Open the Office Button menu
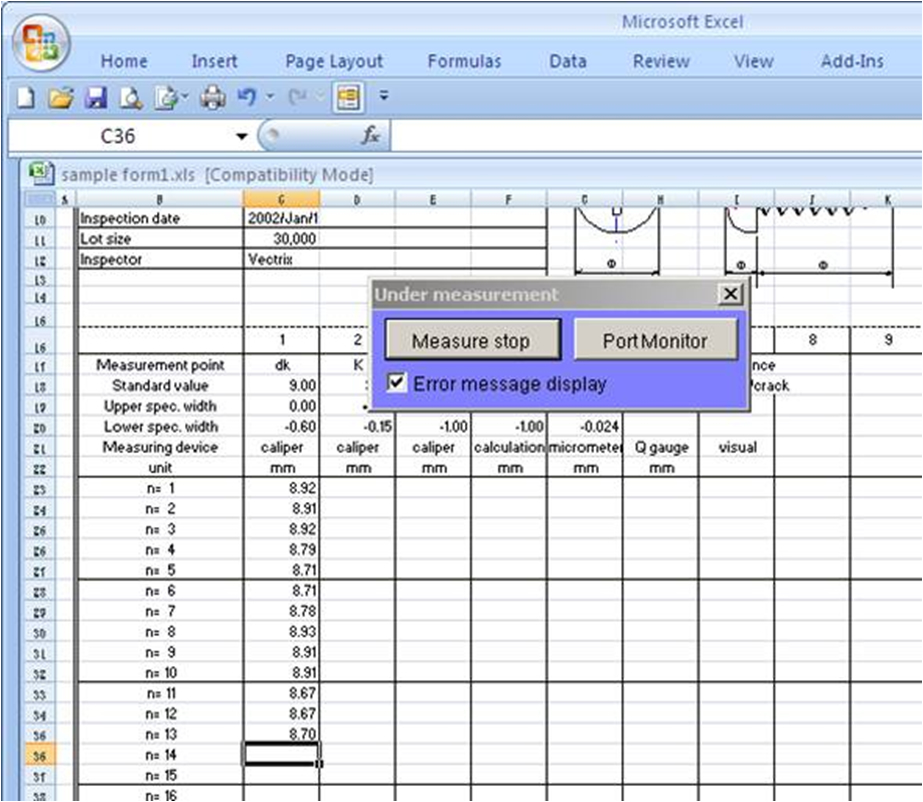 [x=41, y=43]
